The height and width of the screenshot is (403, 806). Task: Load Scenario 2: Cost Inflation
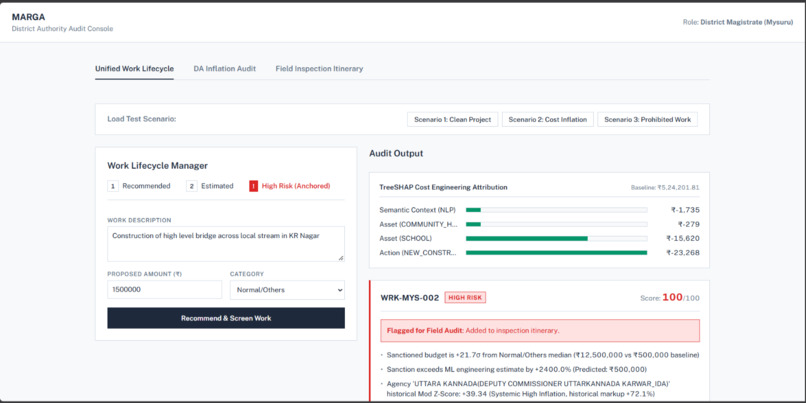[x=547, y=119]
